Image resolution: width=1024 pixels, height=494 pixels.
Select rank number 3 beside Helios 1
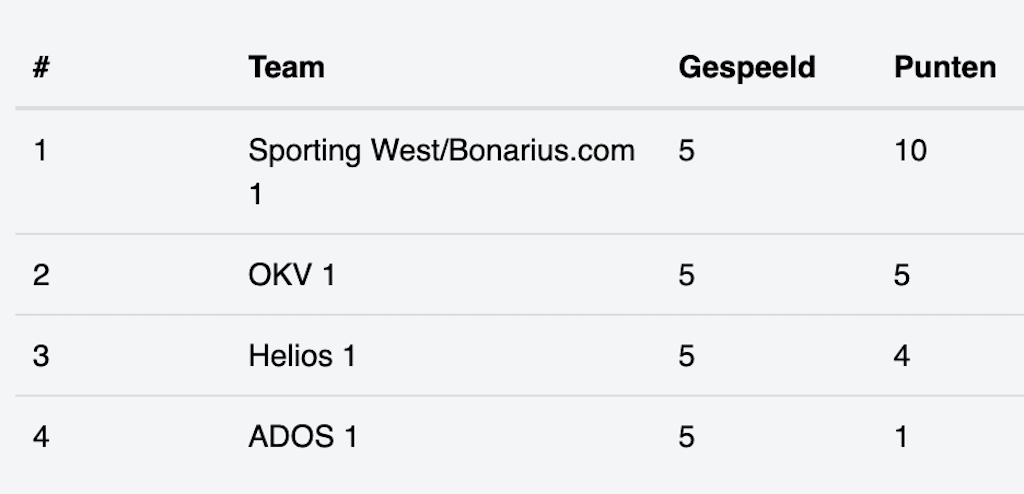tap(41, 356)
